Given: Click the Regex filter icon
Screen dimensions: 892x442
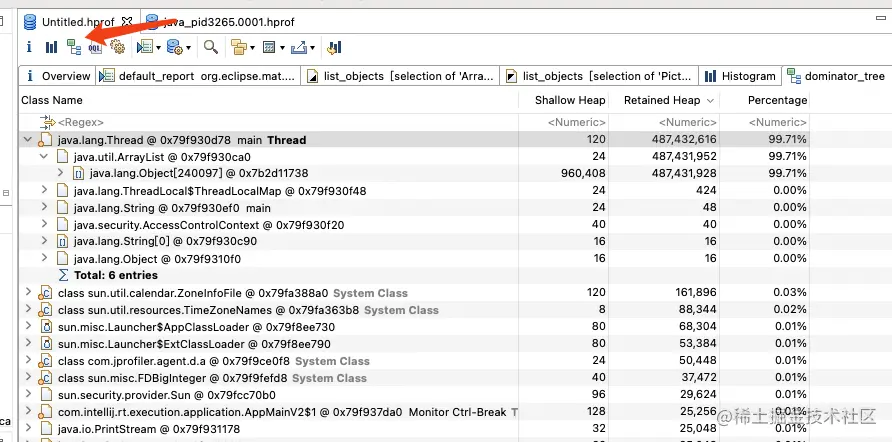Looking at the screenshot, I should tap(48, 122).
